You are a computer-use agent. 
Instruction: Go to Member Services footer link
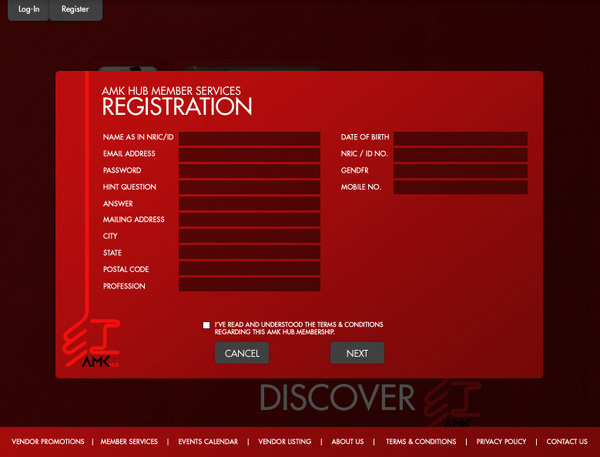click(129, 441)
